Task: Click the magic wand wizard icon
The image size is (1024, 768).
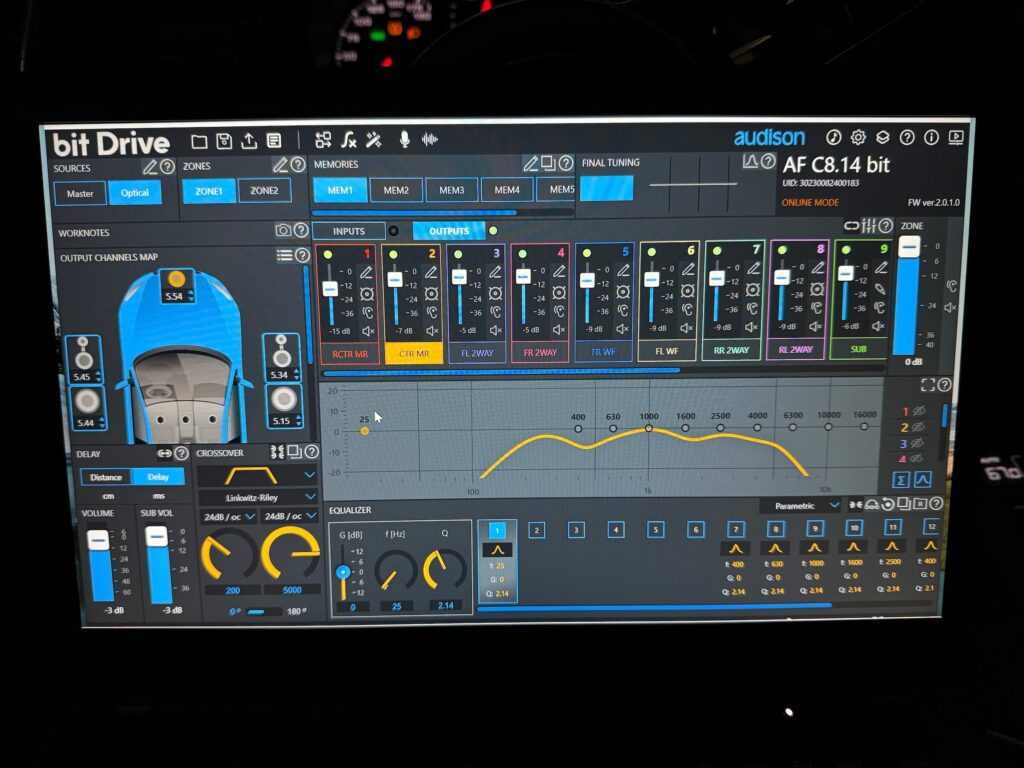Action: coord(374,139)
